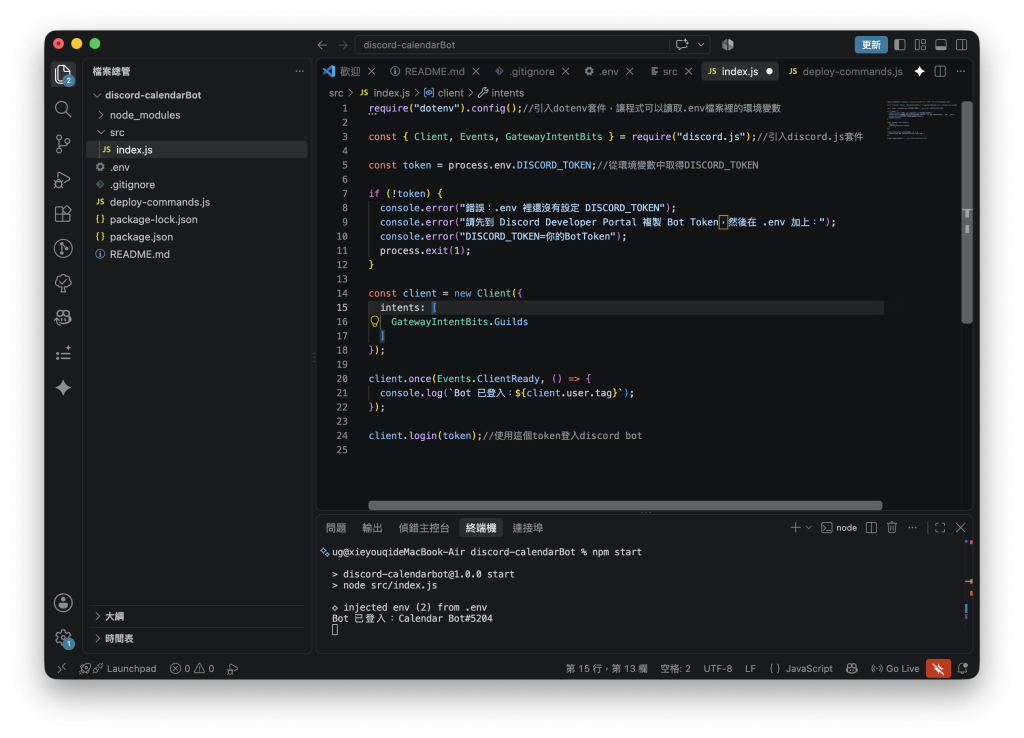Open the 輸出 output panel tab

pyautogui.click(x=372, y=527)
